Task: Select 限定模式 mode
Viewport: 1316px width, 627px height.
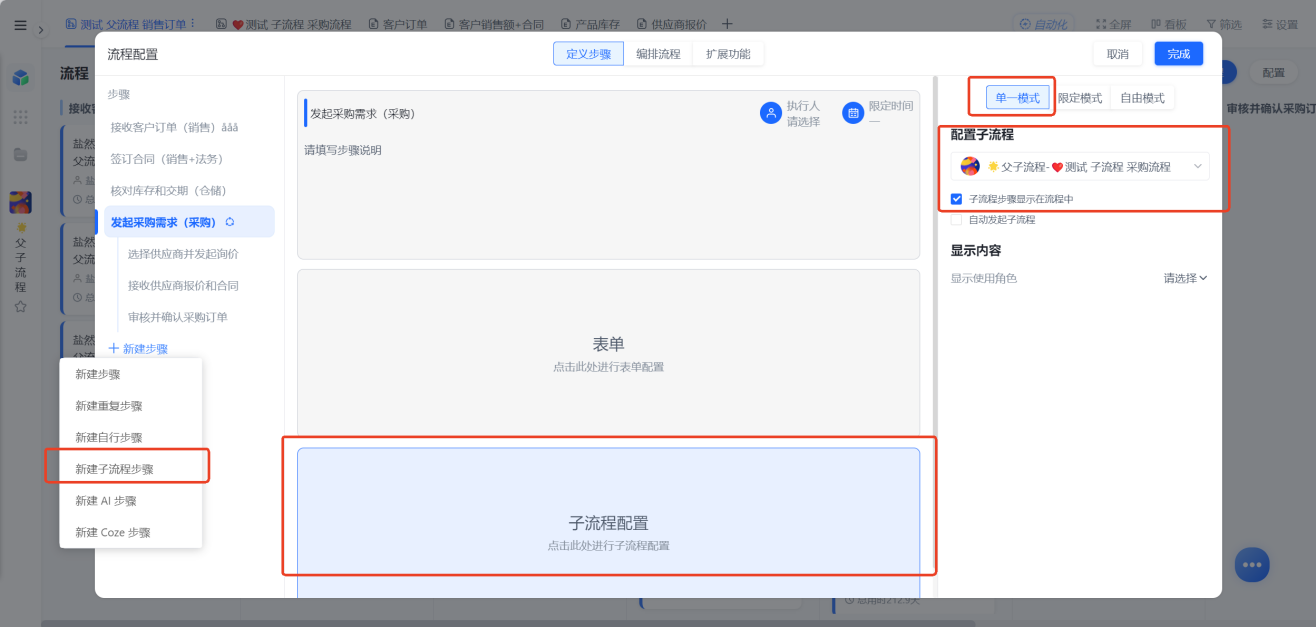Action: pyautogui.click(x=1080, y=98)
